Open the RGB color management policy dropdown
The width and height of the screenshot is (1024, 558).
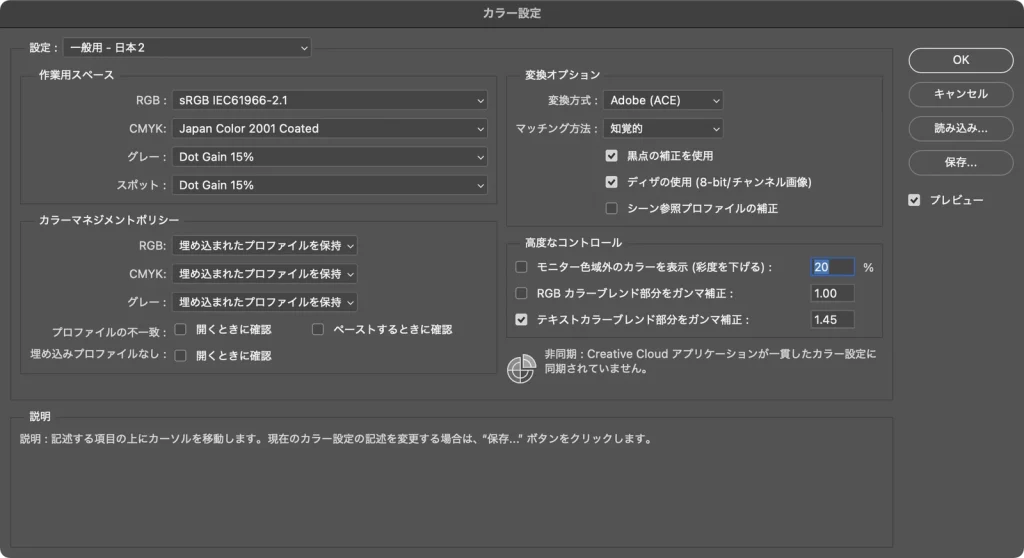coord(264,246)
